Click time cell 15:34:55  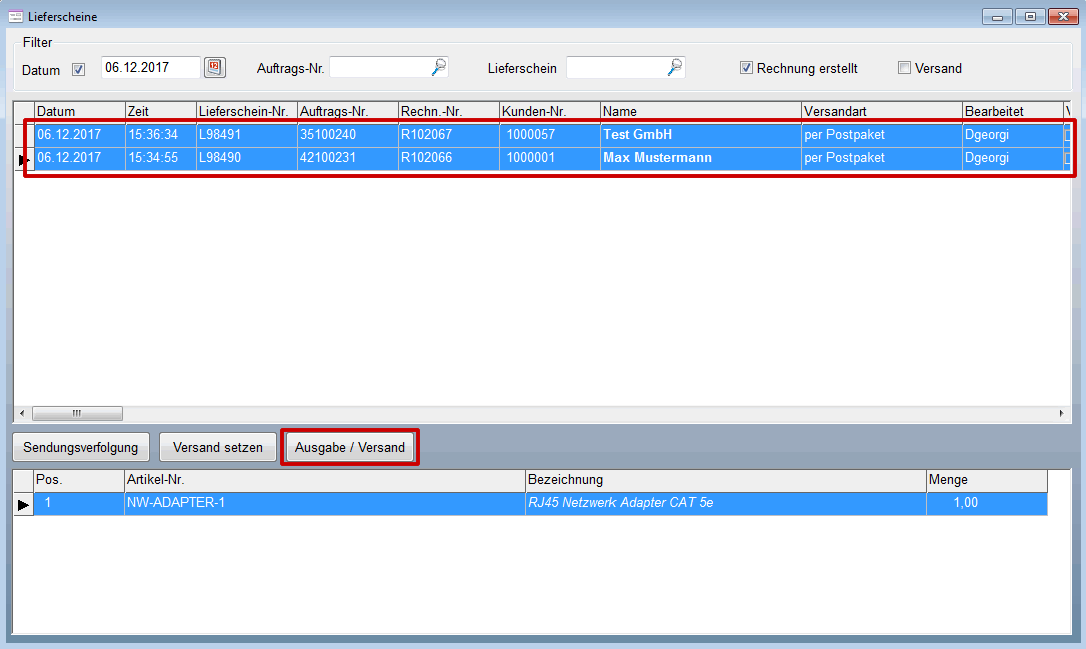point(161,158)
